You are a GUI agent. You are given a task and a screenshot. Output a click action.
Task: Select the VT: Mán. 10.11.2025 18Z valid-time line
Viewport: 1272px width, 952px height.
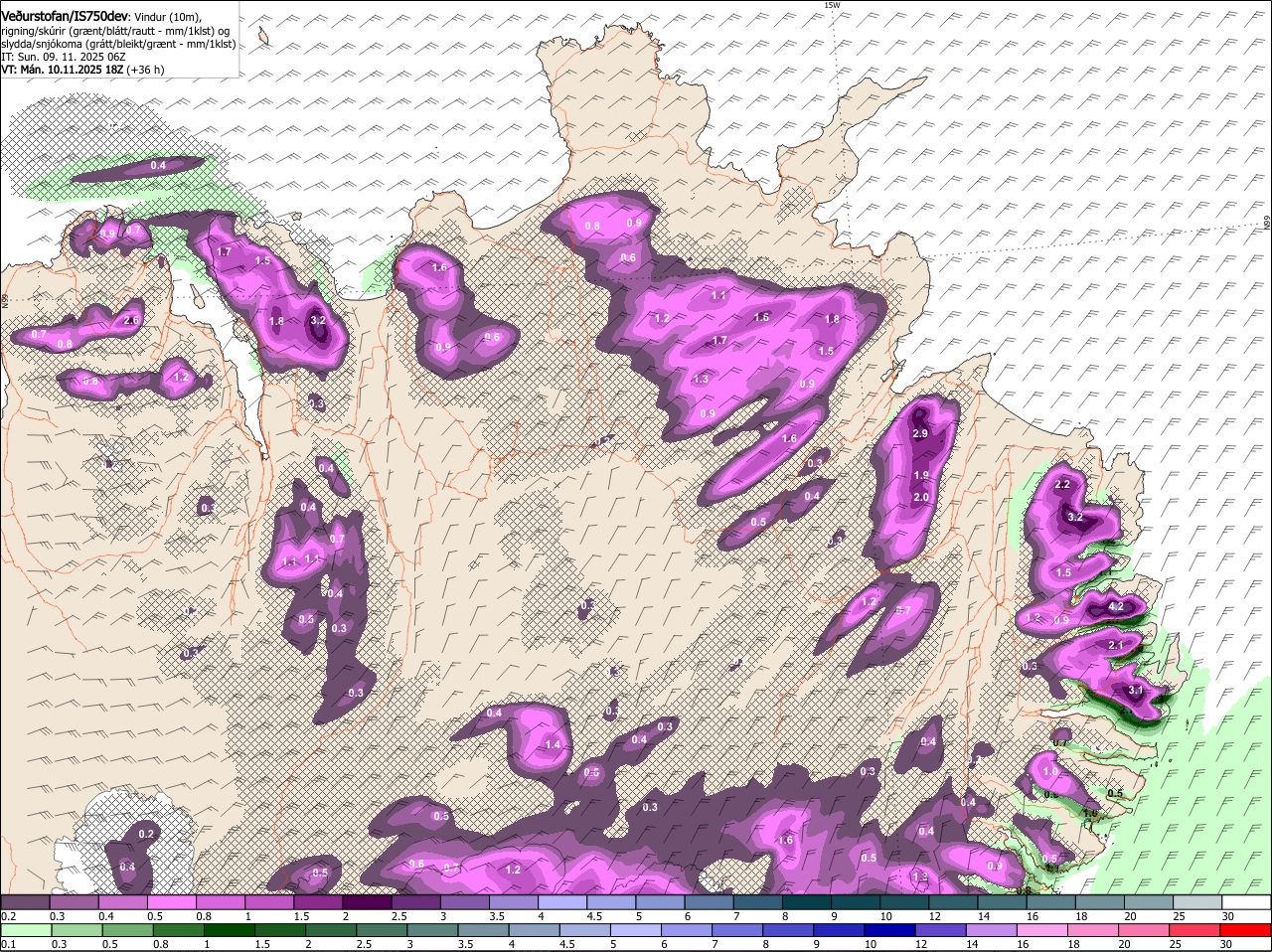click(82, 70)
